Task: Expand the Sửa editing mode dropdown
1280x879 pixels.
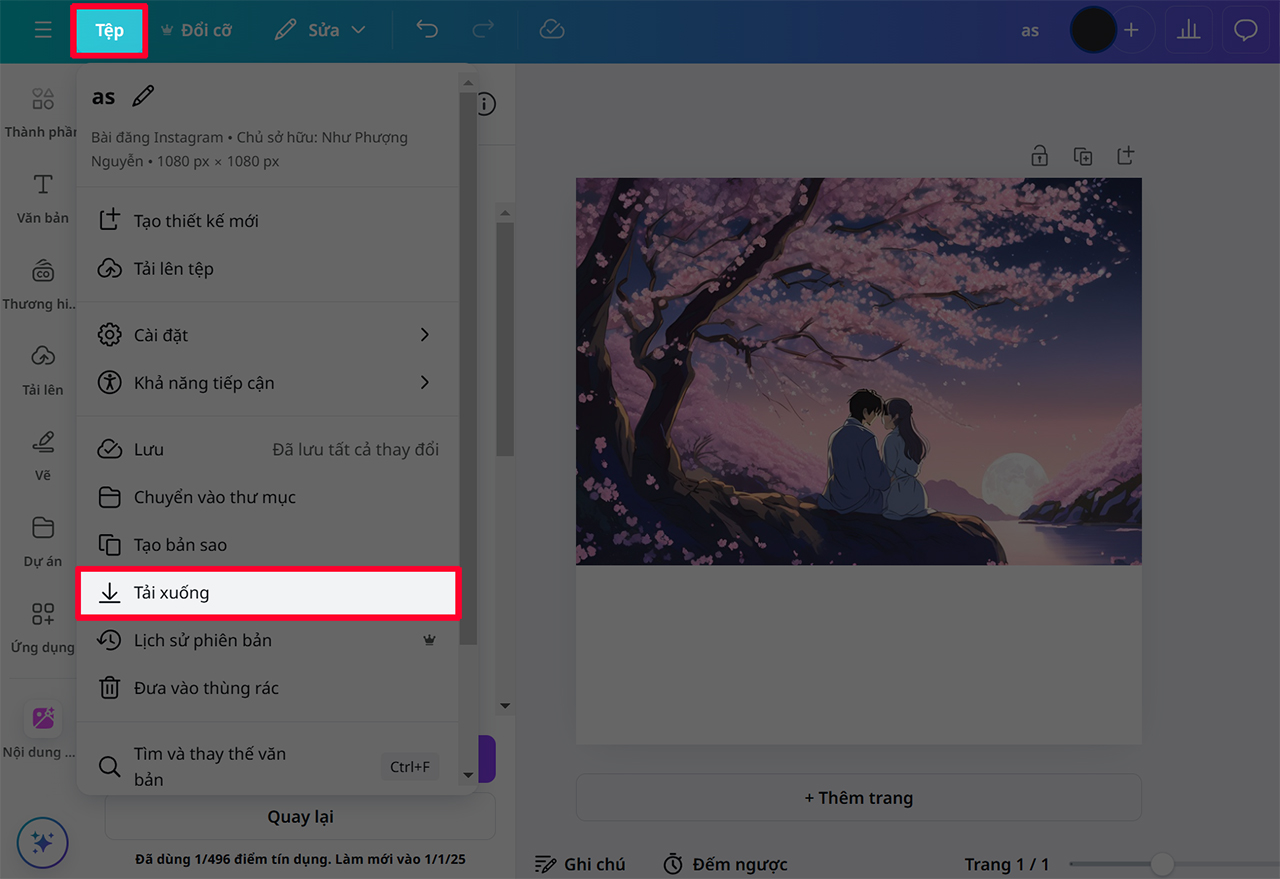Action: coord(320,30)
